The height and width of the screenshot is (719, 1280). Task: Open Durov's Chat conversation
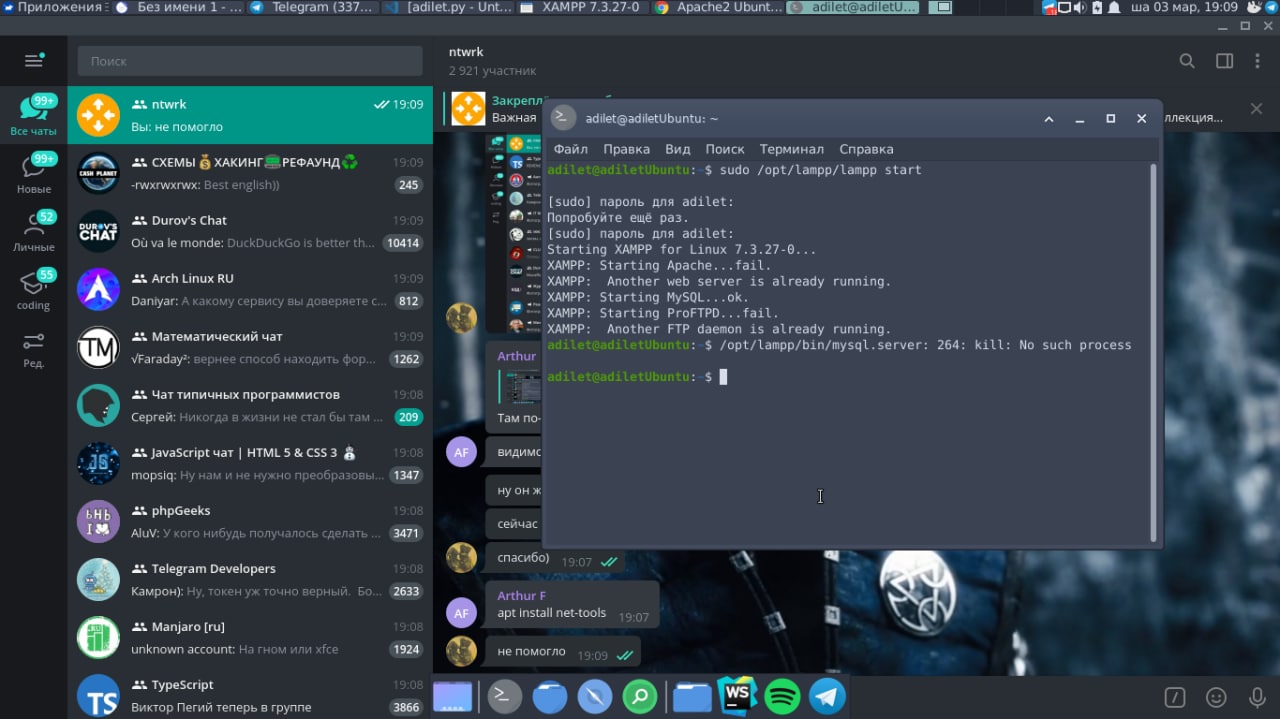[x=250, y=231]
